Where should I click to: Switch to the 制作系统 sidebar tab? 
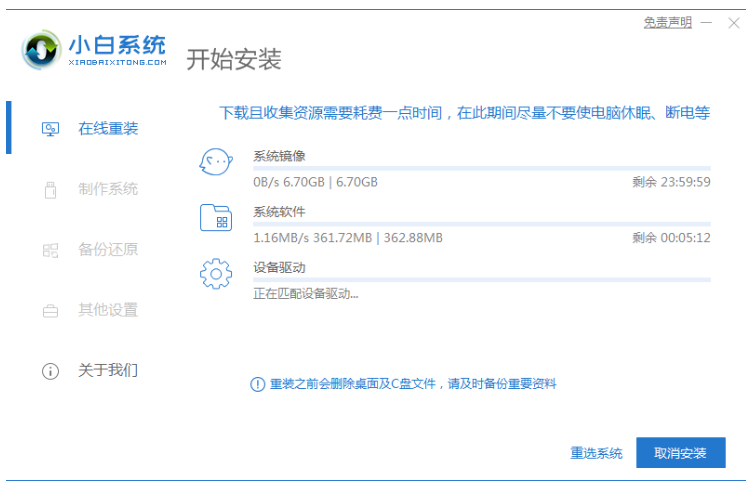coord(108,189)
